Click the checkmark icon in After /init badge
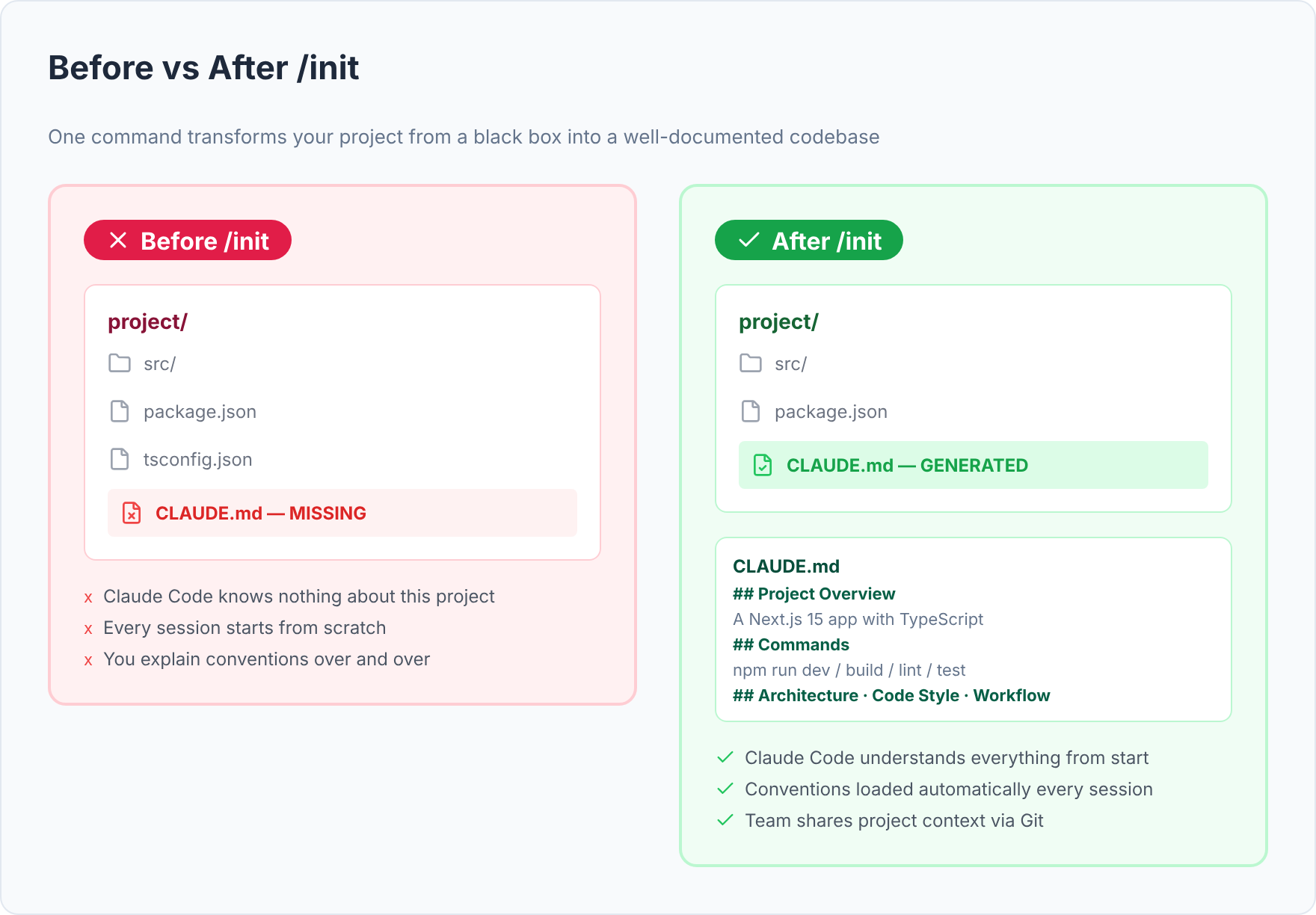Viewport: 1316px width, 915px height. coord(749,240)
